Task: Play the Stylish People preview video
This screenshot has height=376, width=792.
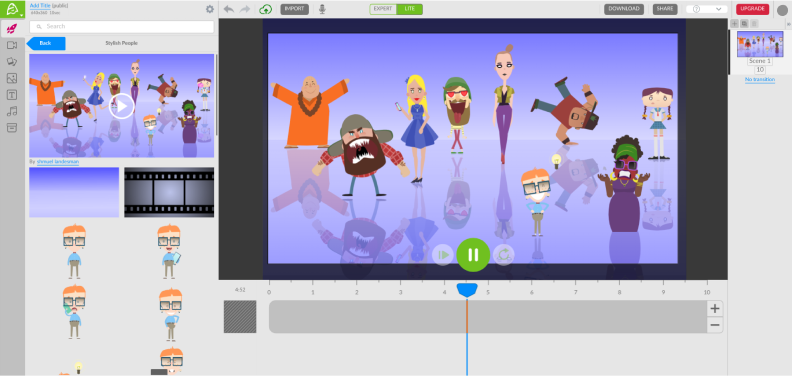Action: [122, 106]
